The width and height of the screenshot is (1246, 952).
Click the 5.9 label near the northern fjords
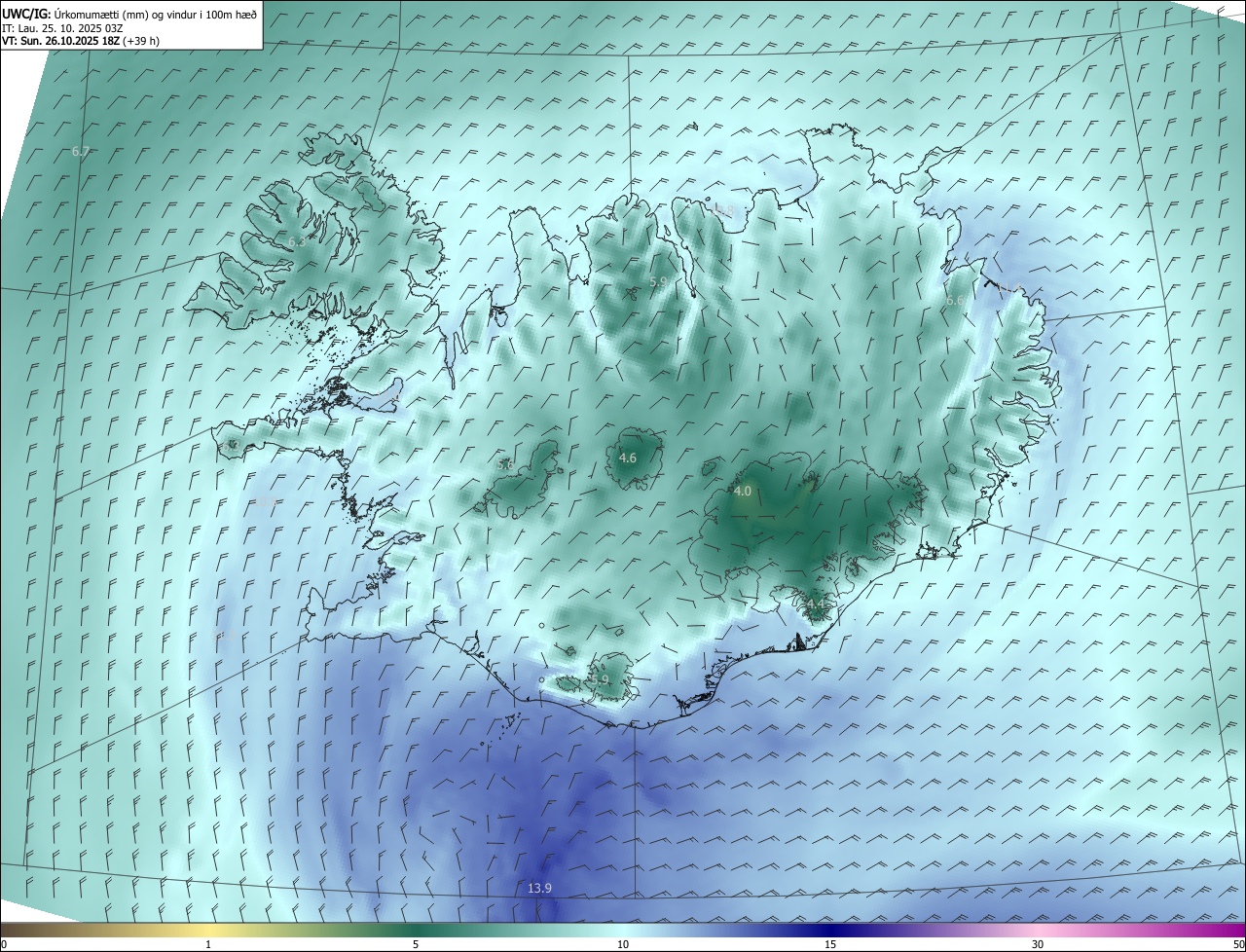[659, 281]
